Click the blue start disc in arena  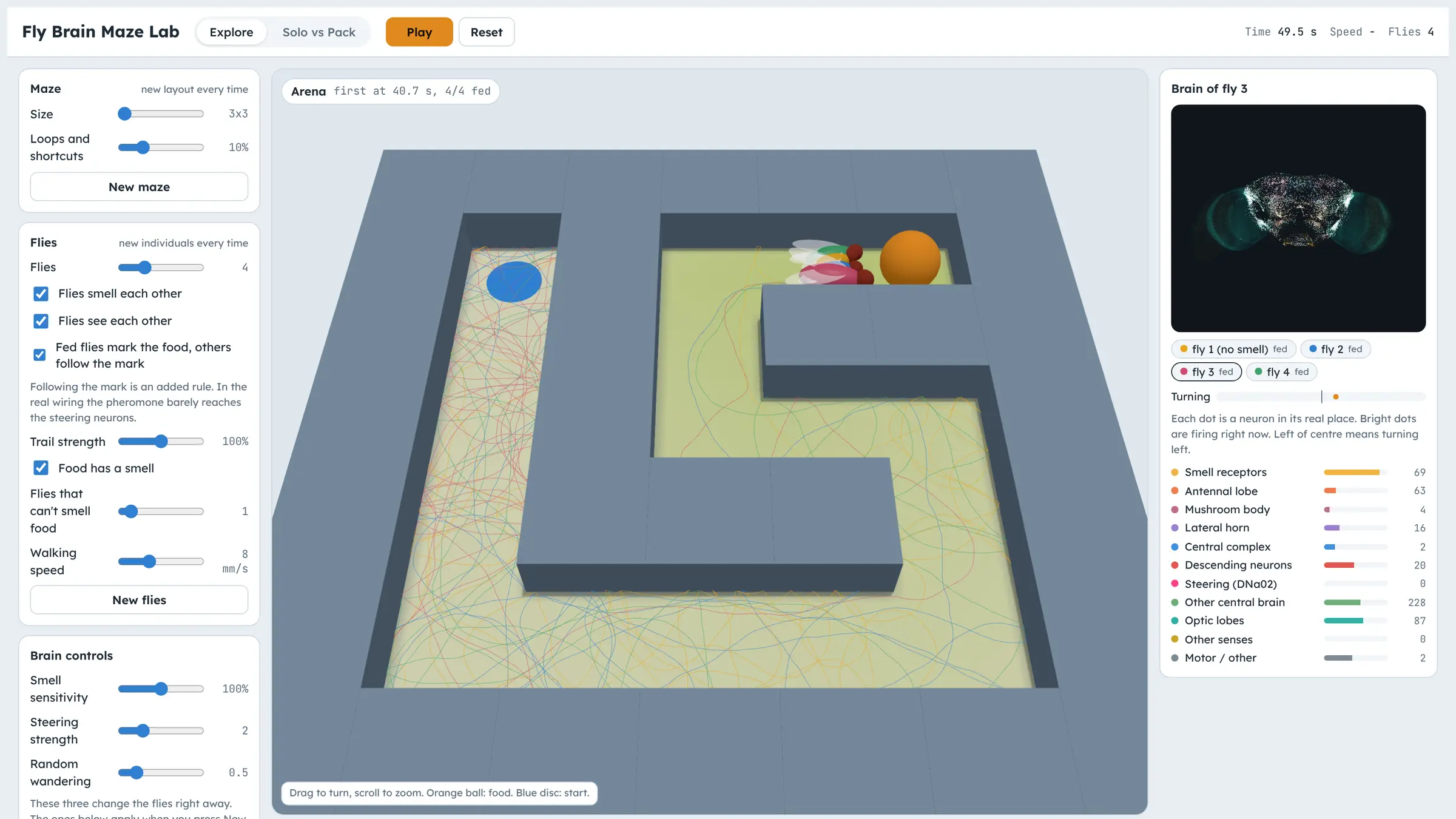514,281
